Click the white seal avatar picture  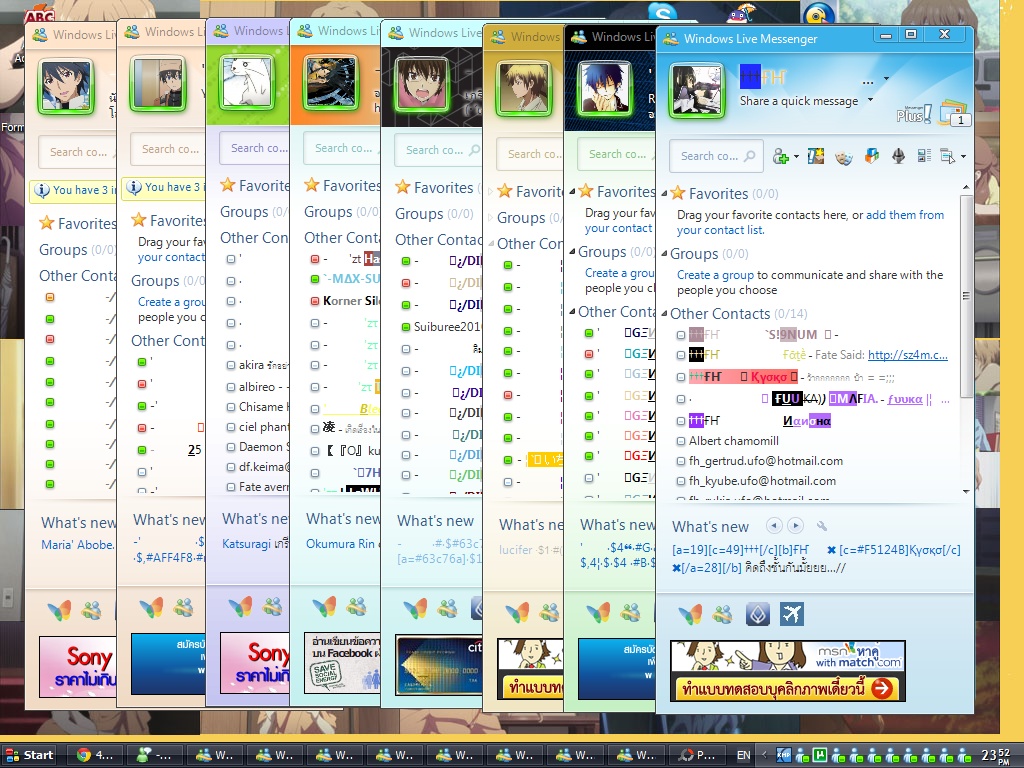click(x=248, y=82)
